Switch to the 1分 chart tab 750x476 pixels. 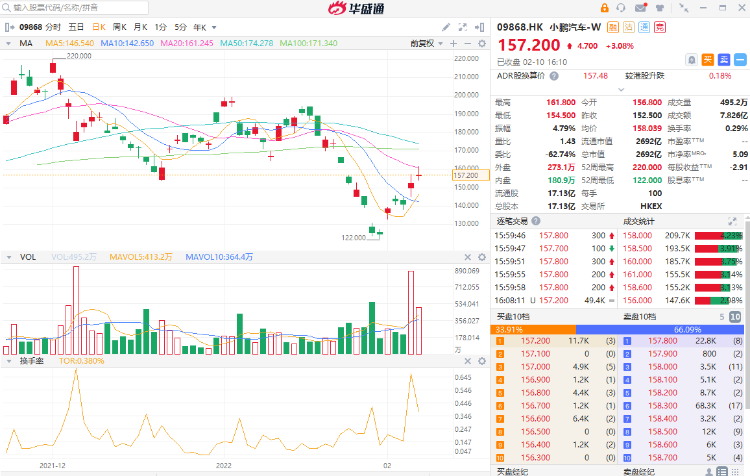pos(161,27)
